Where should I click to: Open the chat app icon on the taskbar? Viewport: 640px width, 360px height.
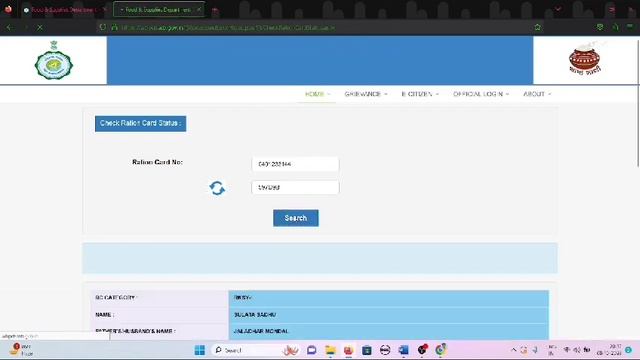point(311,350)
